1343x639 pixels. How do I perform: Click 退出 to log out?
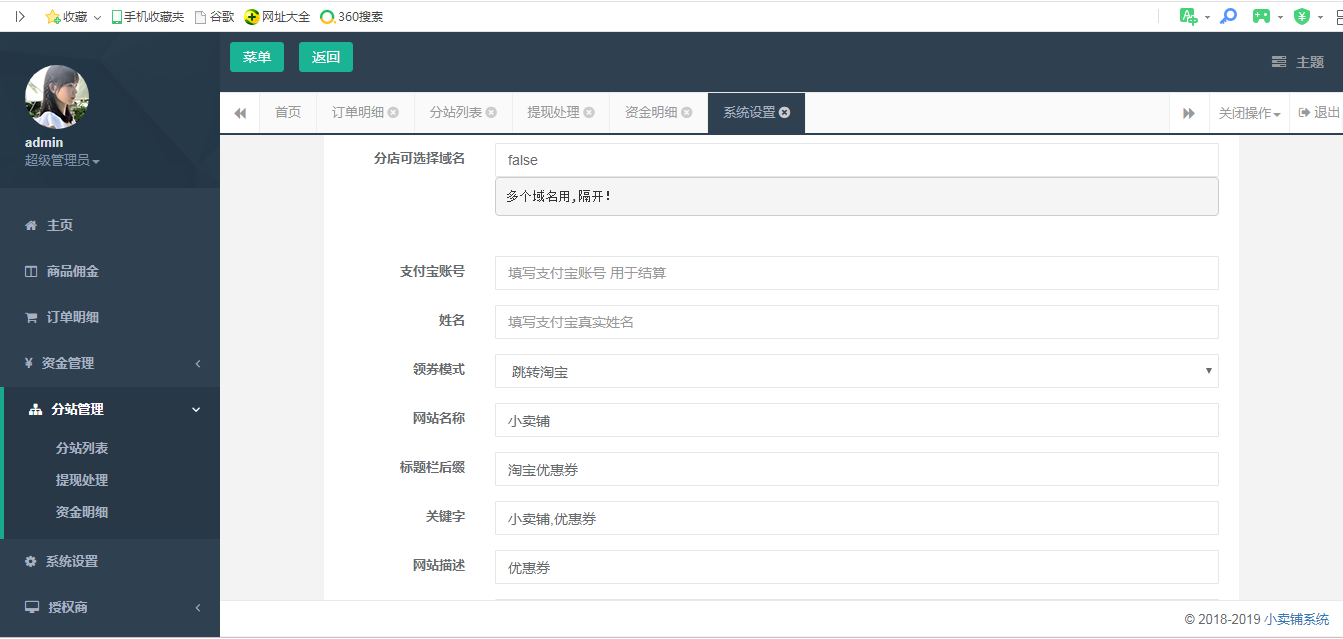1319,113
